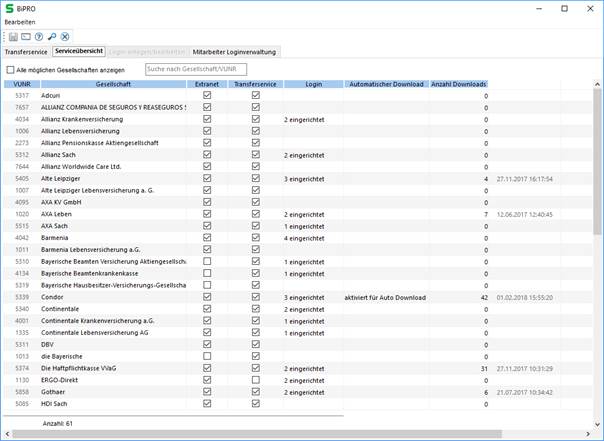Viewport: 604px width, 441px height.
Task: Sort by the VUNR column header
Action: 22,84
